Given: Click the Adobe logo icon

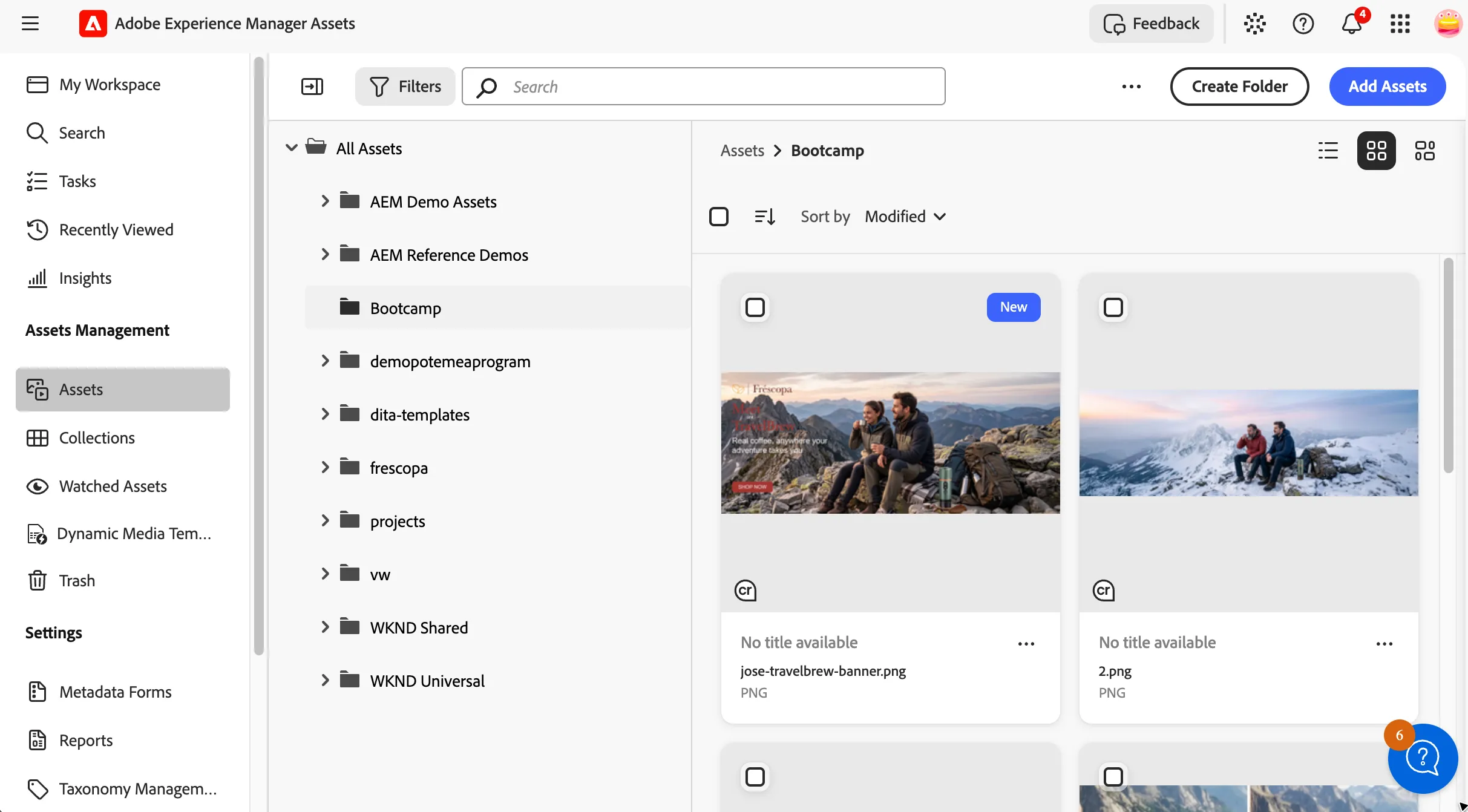Looking at the screenshot, I should click(x=93, y=24).
